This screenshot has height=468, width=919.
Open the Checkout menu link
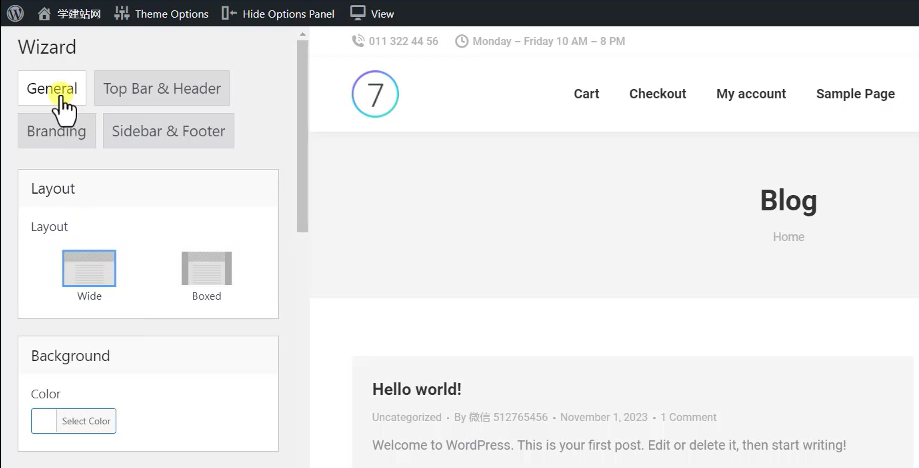[658, 94]
